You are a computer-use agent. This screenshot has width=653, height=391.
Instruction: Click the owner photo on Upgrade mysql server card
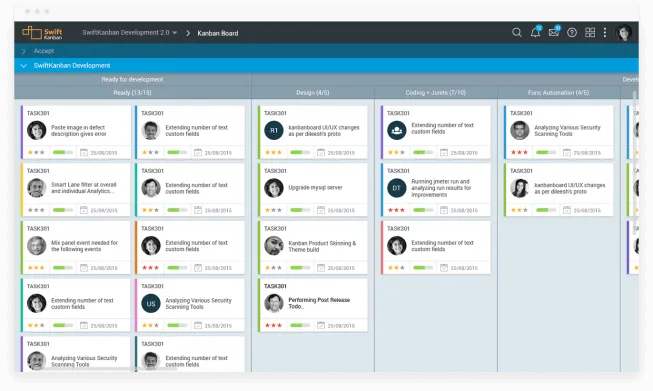coord(274,188)
